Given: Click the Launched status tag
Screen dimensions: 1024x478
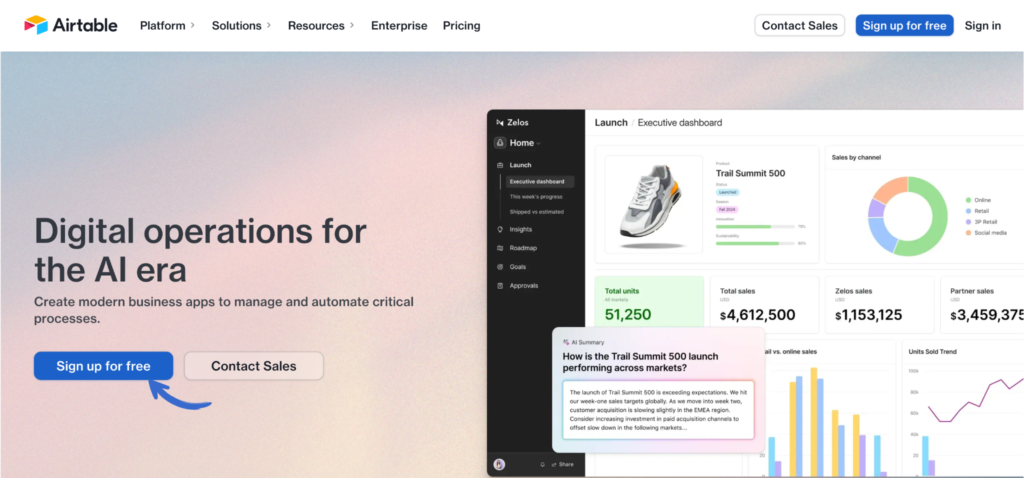Looking at the screenshot, I should (x=728, y=192).
